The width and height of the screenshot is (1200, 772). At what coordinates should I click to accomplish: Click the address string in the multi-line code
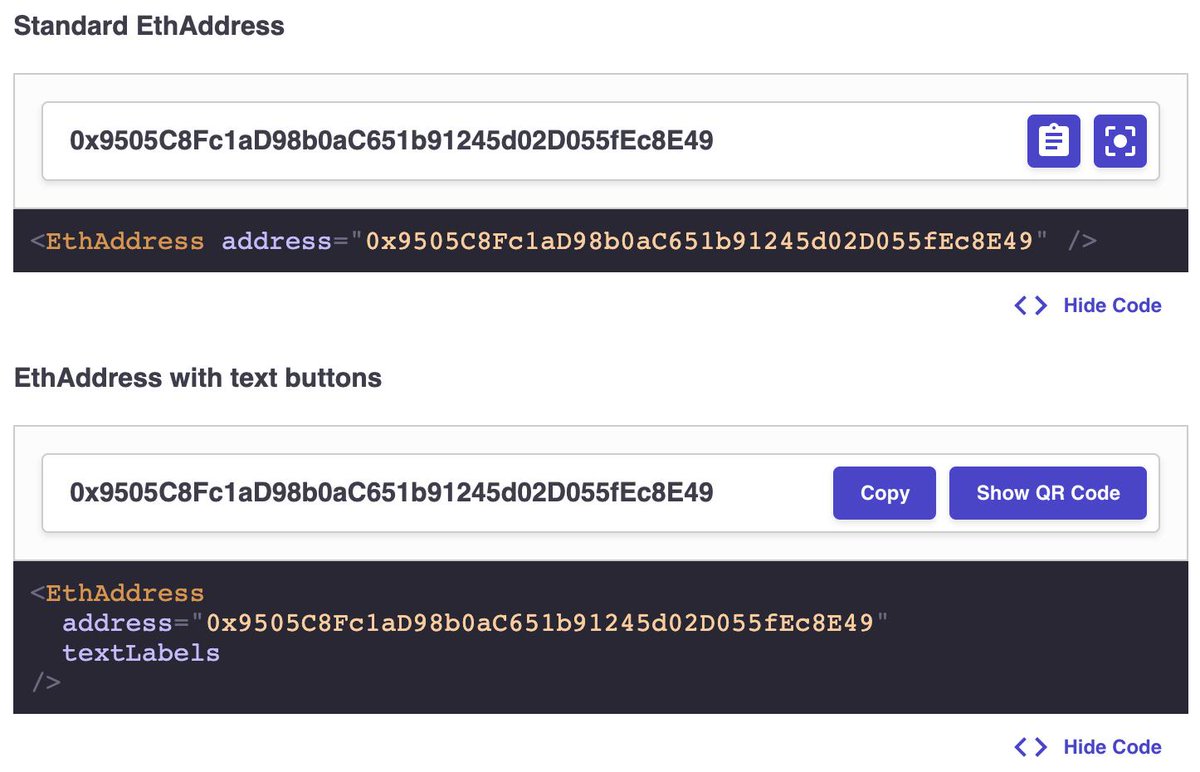[540, 623]
